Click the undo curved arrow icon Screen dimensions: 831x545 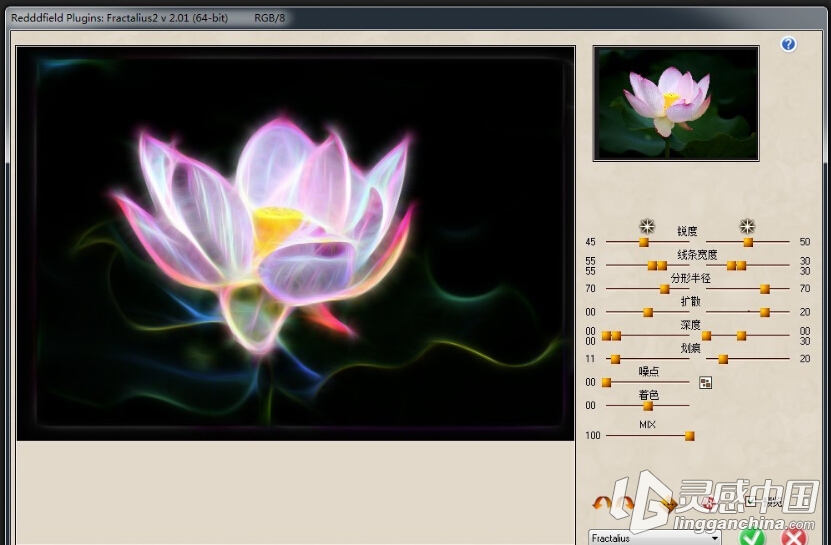click(x=601, y=502)
